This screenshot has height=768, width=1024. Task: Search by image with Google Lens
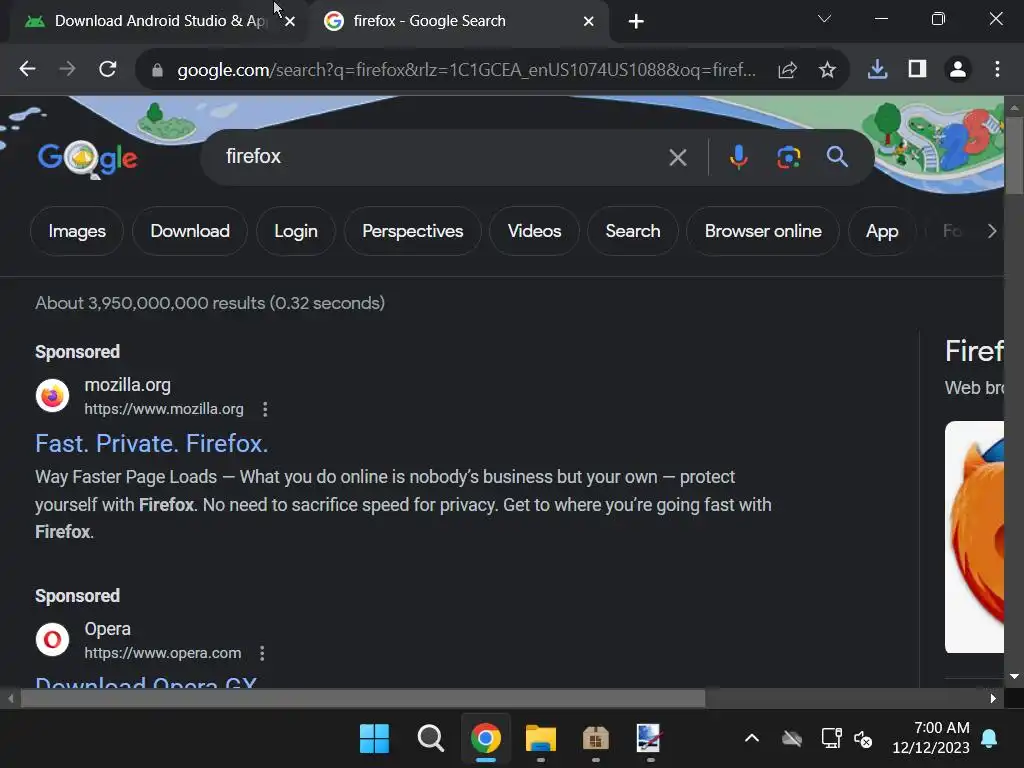[x=788, y=157]
